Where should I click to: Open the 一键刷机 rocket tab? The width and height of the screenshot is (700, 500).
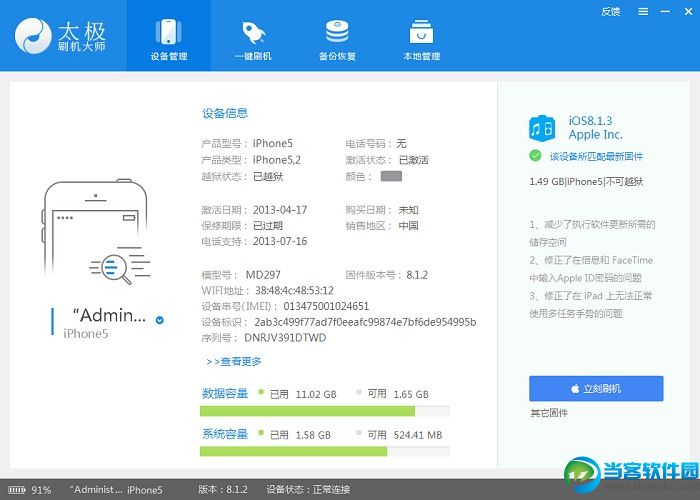click(x=253, y=39)
